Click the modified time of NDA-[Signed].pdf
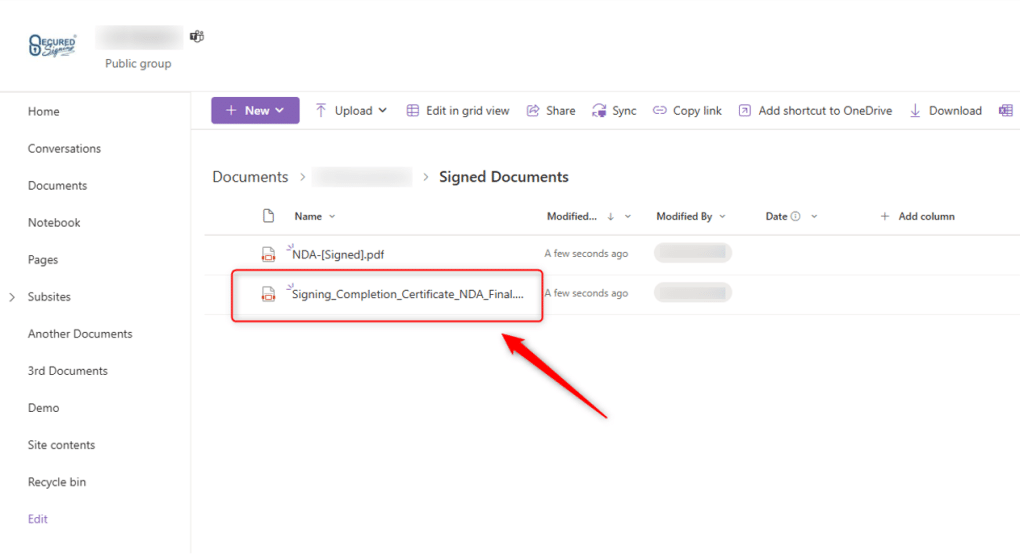Image resolution: width=1024 pixels, height=559 pixels. (586, 253)
